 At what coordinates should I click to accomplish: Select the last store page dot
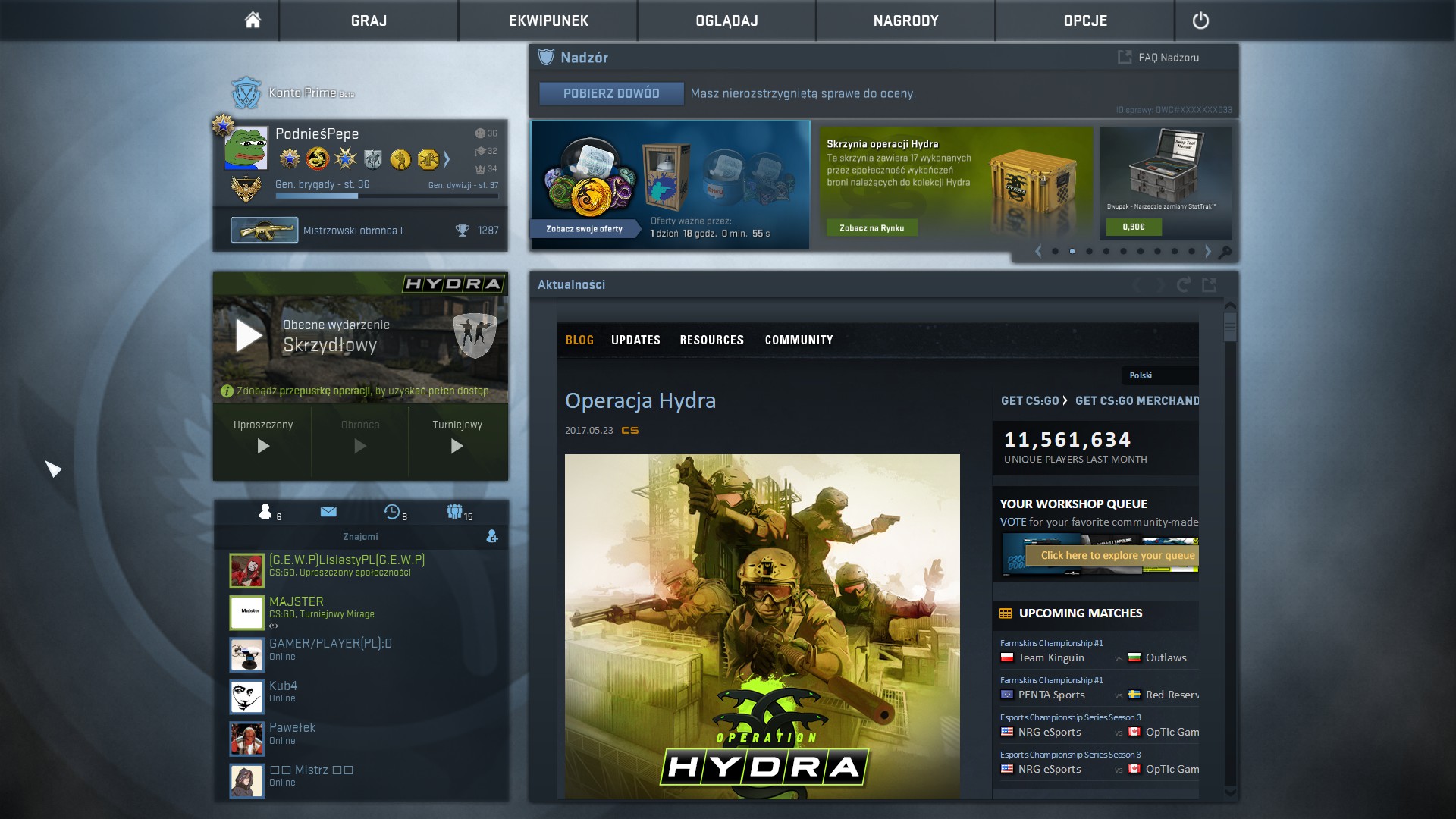1191,251
